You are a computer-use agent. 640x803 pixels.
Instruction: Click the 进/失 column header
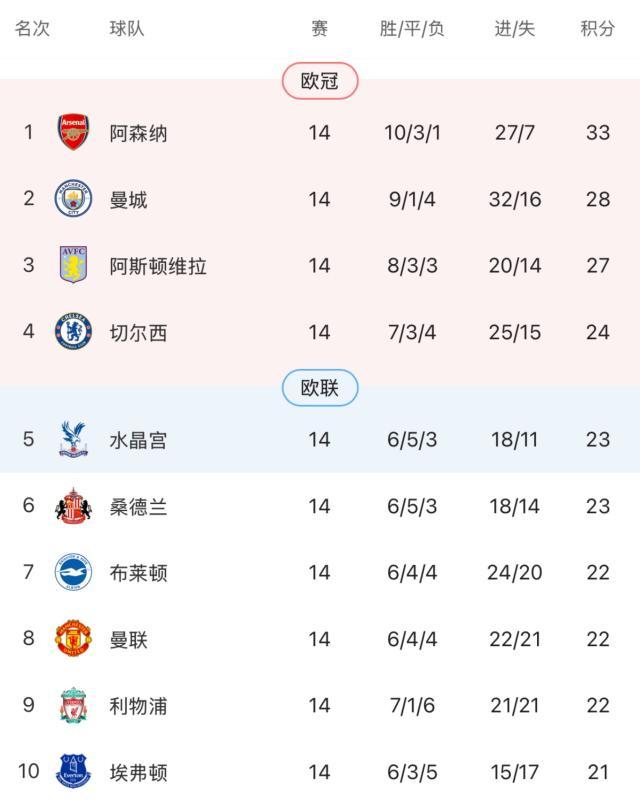tap(515, 28)
